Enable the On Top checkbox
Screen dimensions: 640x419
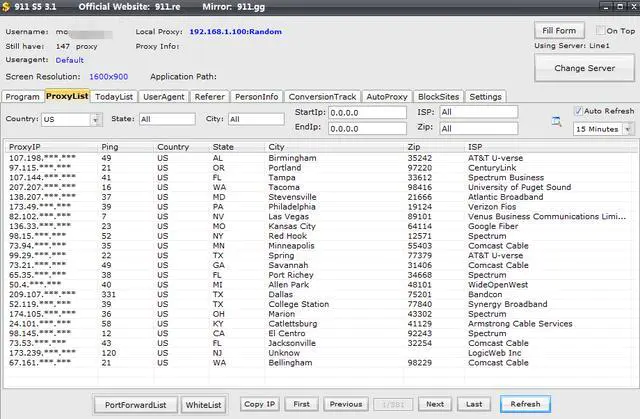[x=599, y=31]
